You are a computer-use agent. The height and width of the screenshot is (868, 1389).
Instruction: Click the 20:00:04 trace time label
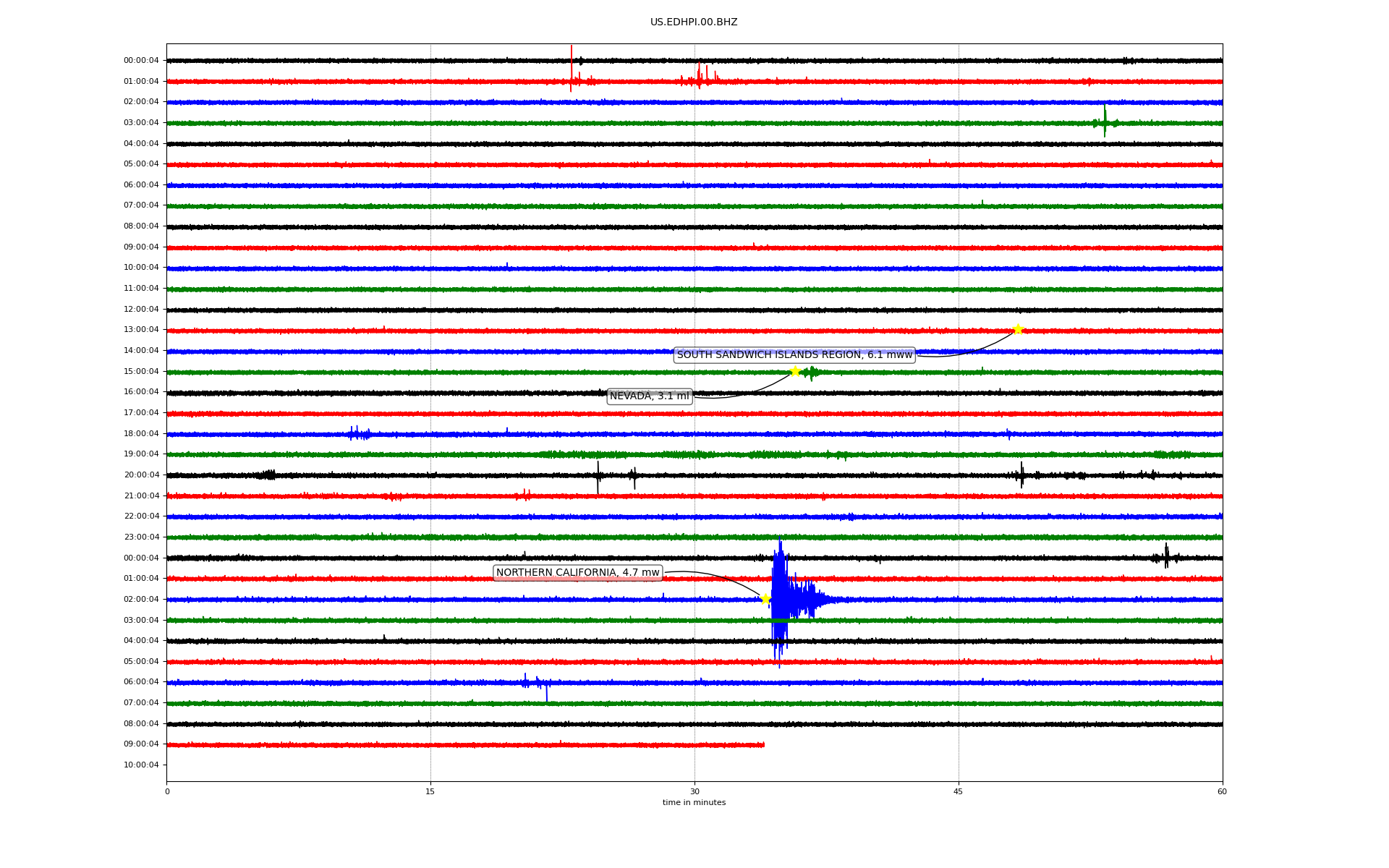[x=141, y=475]
